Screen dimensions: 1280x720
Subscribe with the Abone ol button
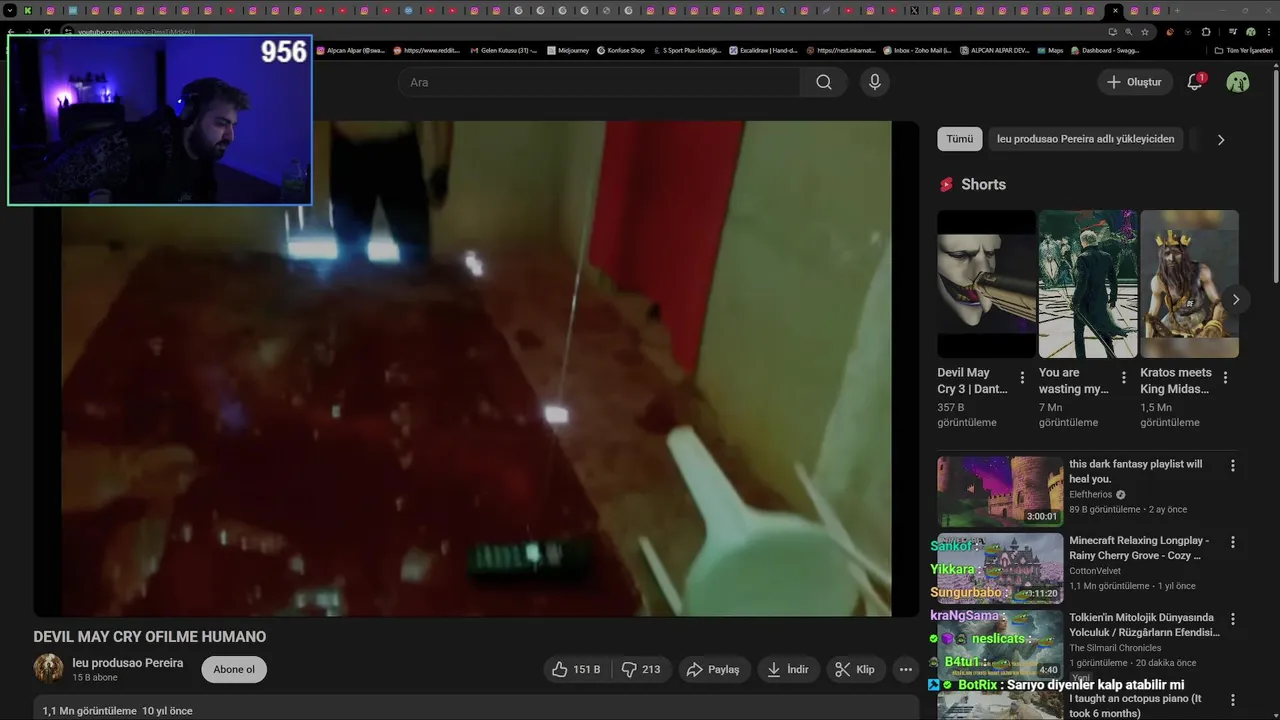(234, 669)
